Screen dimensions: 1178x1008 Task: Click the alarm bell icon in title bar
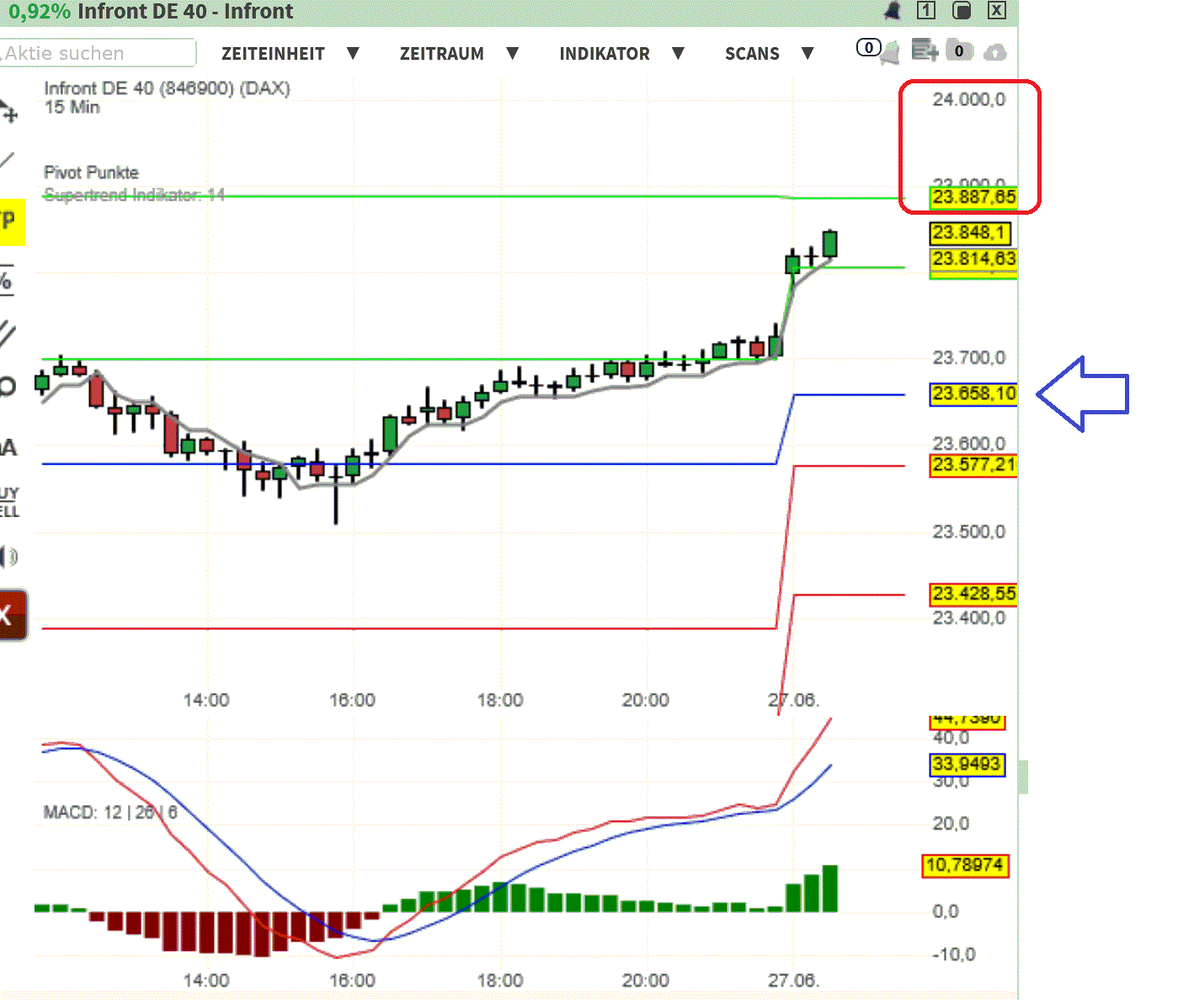pos(892,11)
